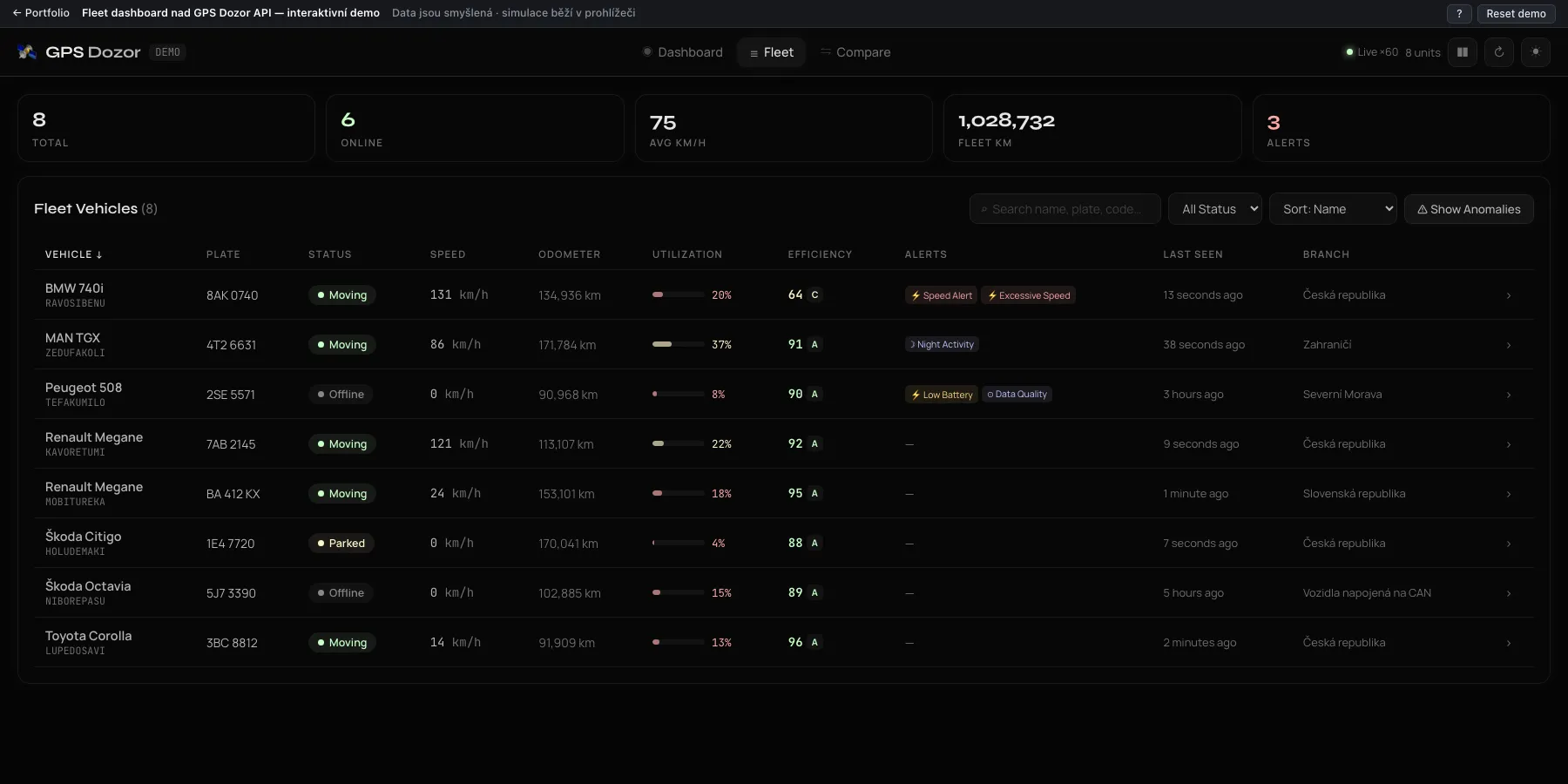Sort by the SPEED column header
Viewport: 1568px width, 784px height.
pyautogui.click(x=448, y=254)
